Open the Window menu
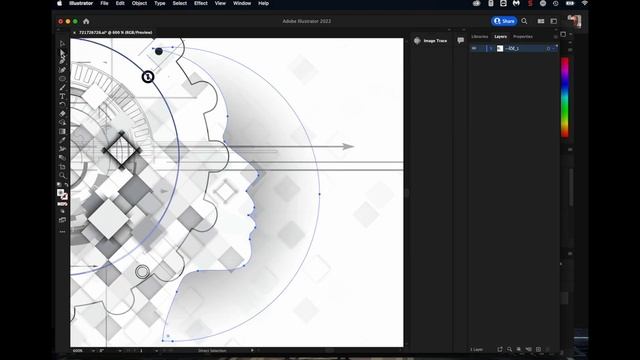 click(x=242, y=3)
